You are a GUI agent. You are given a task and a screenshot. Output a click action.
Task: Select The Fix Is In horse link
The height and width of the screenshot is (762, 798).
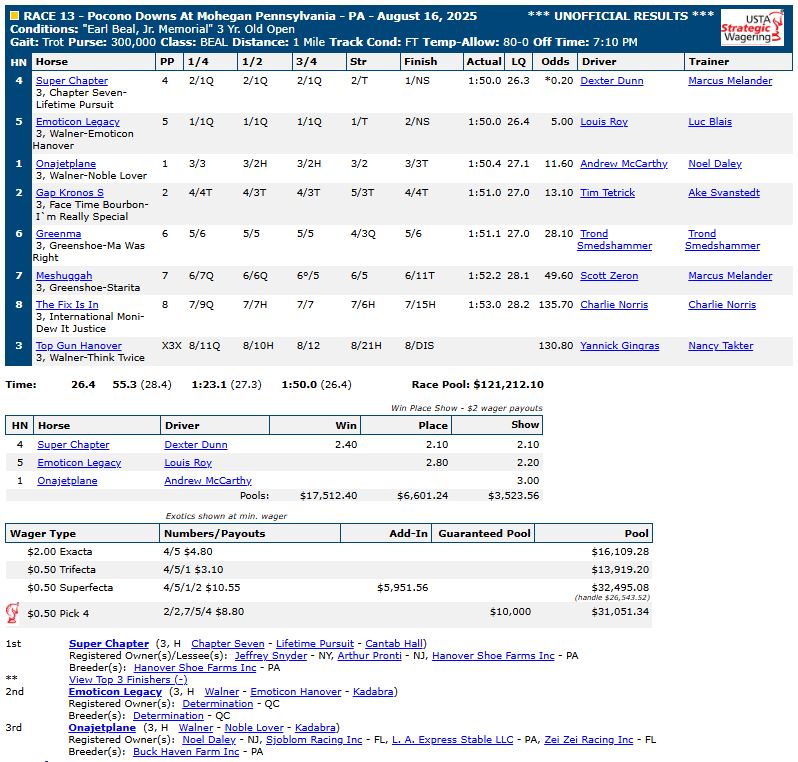tap(67, 305)
